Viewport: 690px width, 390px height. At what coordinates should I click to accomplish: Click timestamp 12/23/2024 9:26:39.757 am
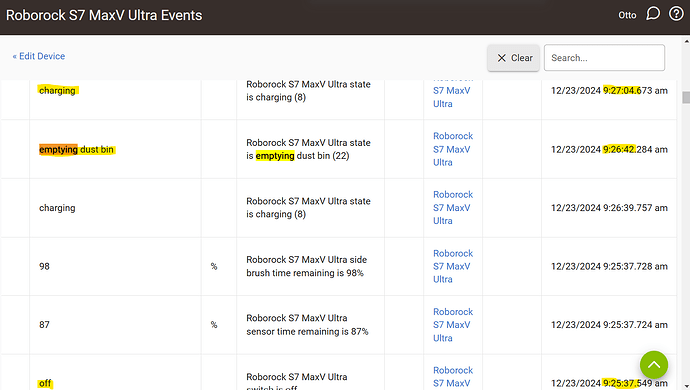point(609,208)
